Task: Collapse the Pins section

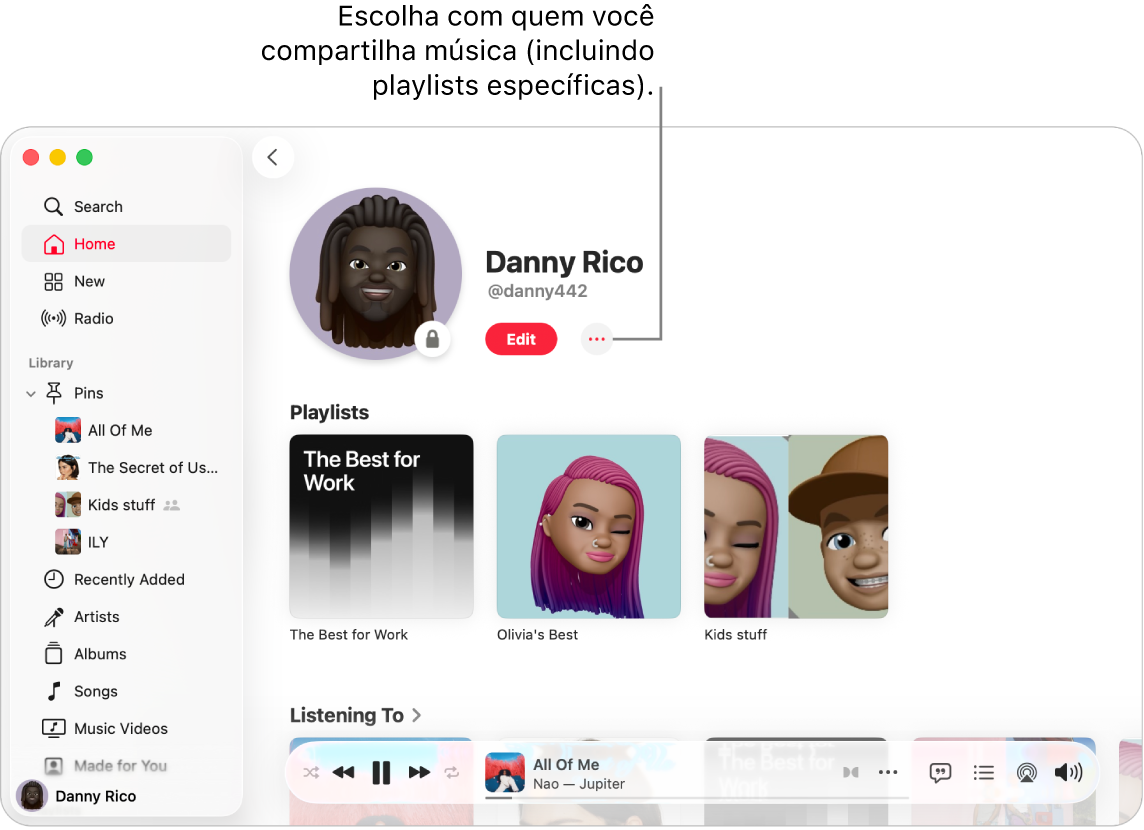Action: pyautogui.click(x=30, y=393)
